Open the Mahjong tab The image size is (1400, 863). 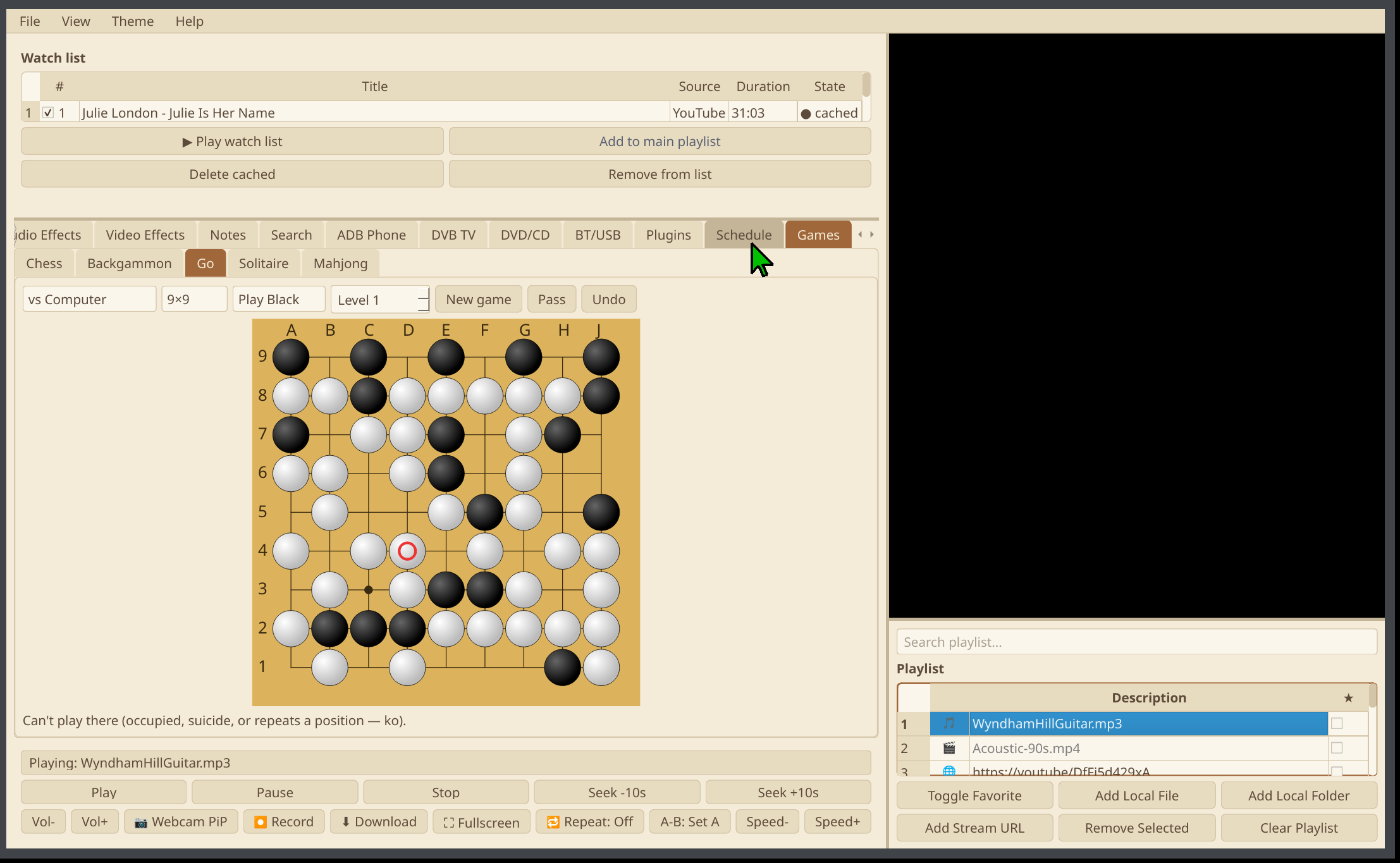click(340, 263)
